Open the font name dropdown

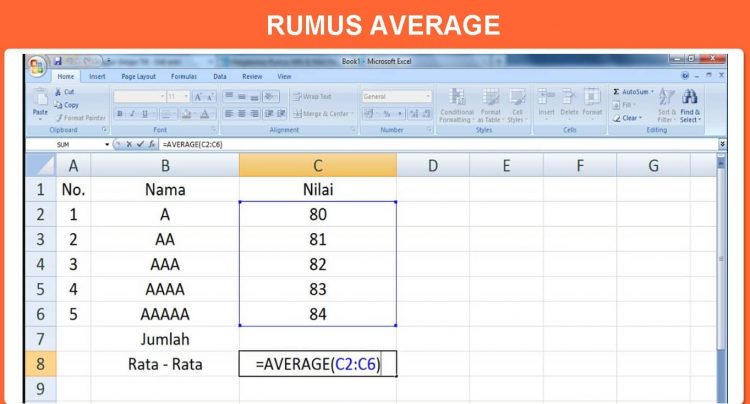coord(162,97)
